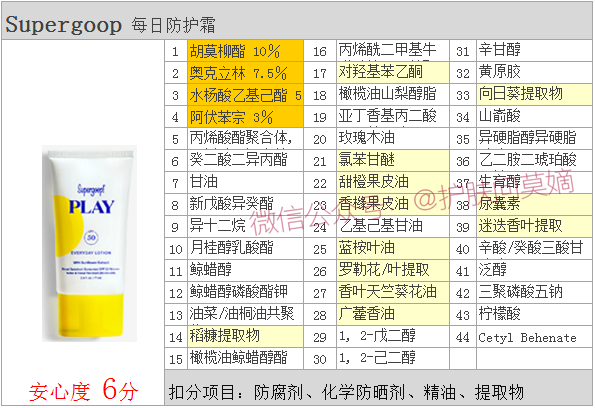This screenshot has width=595, height=408.
Task: Select the cell 对羟基苯乙酮
Action: (x=393, y=73)
